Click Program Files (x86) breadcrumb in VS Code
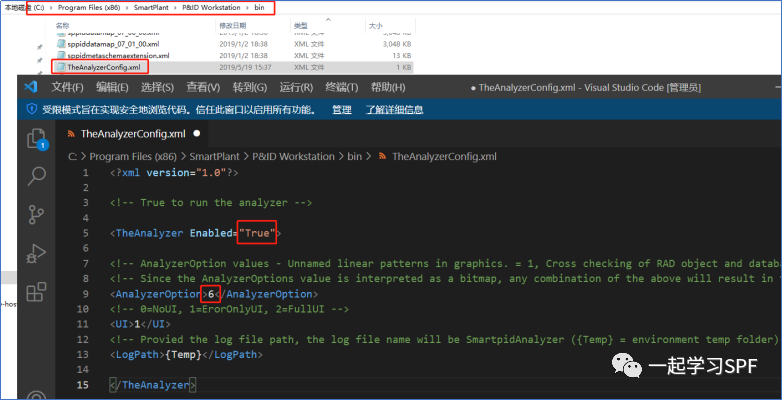The height and width of the screenshot is (401, 783). pos(133,156)
